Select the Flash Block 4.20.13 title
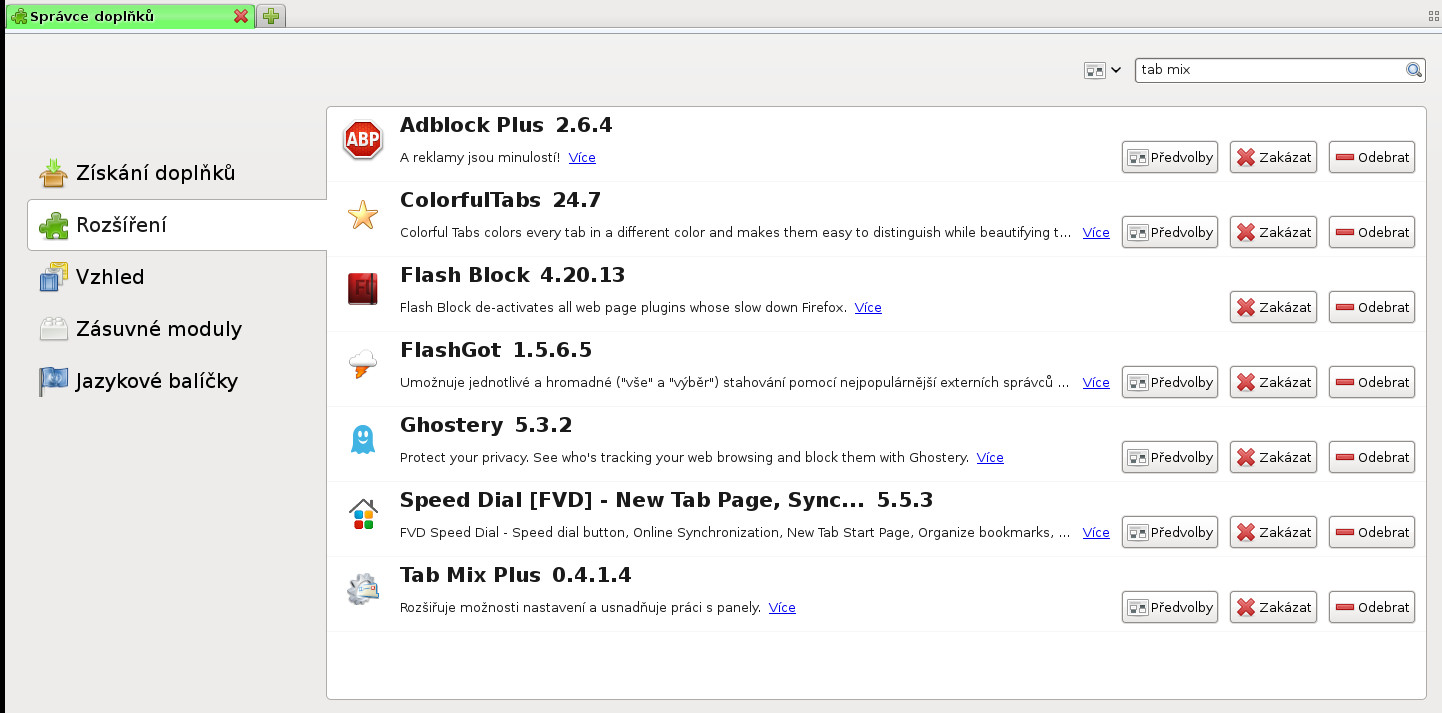Image resolution: width=1442 pixels, height=713 pixels. [512, 275]
